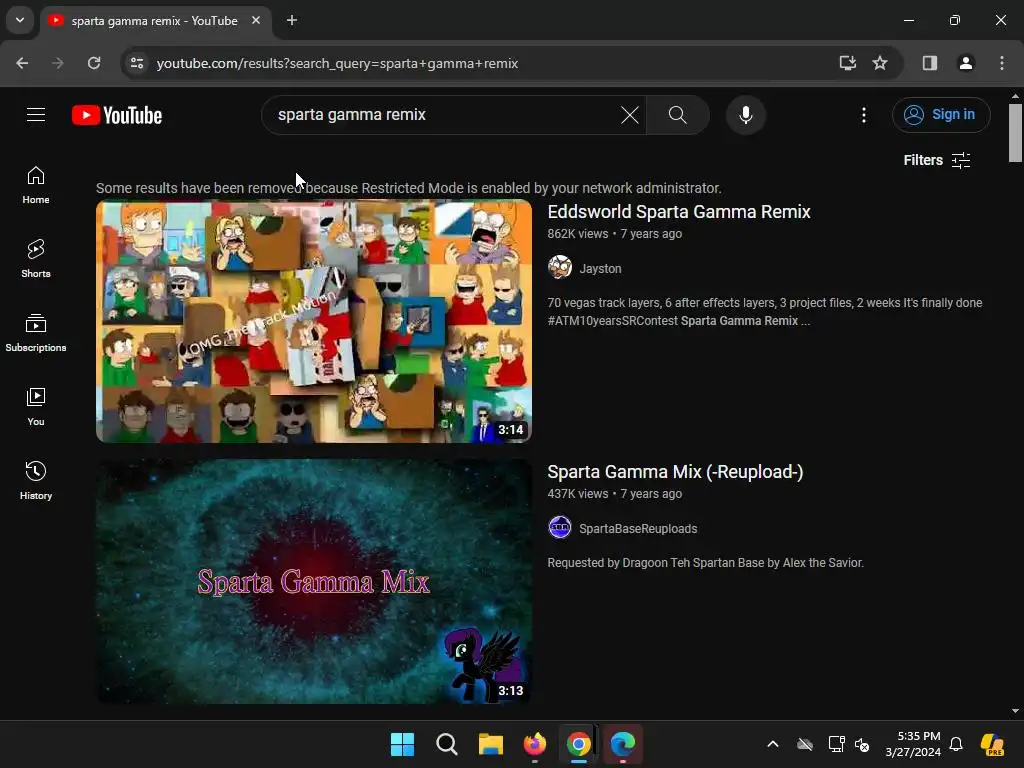This screenshot has height=768, width=1024.
Task: Play the Sparta Gamma Mix thumbnail
Action: pos(313,581)
